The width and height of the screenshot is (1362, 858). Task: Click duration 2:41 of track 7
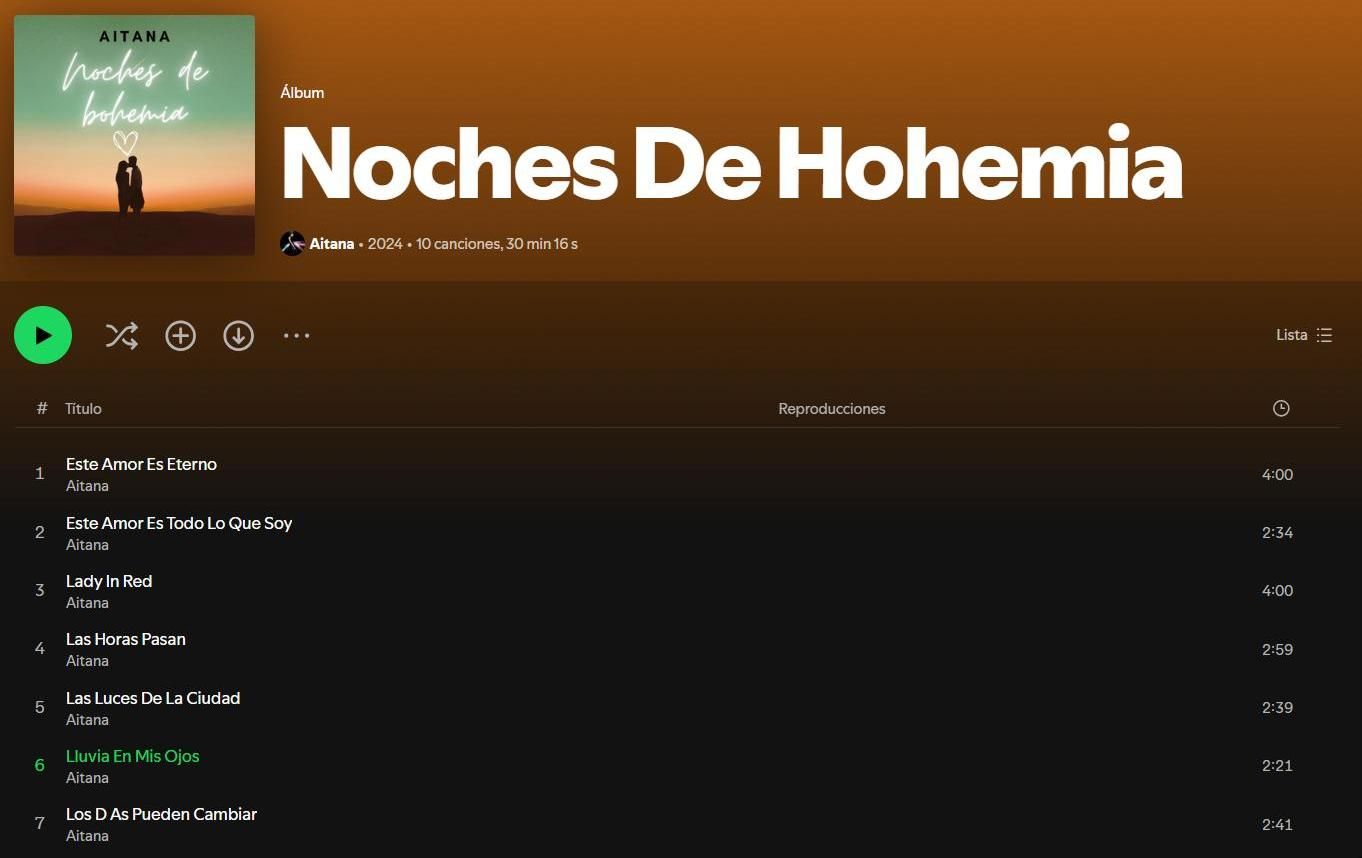[1277, 825]
